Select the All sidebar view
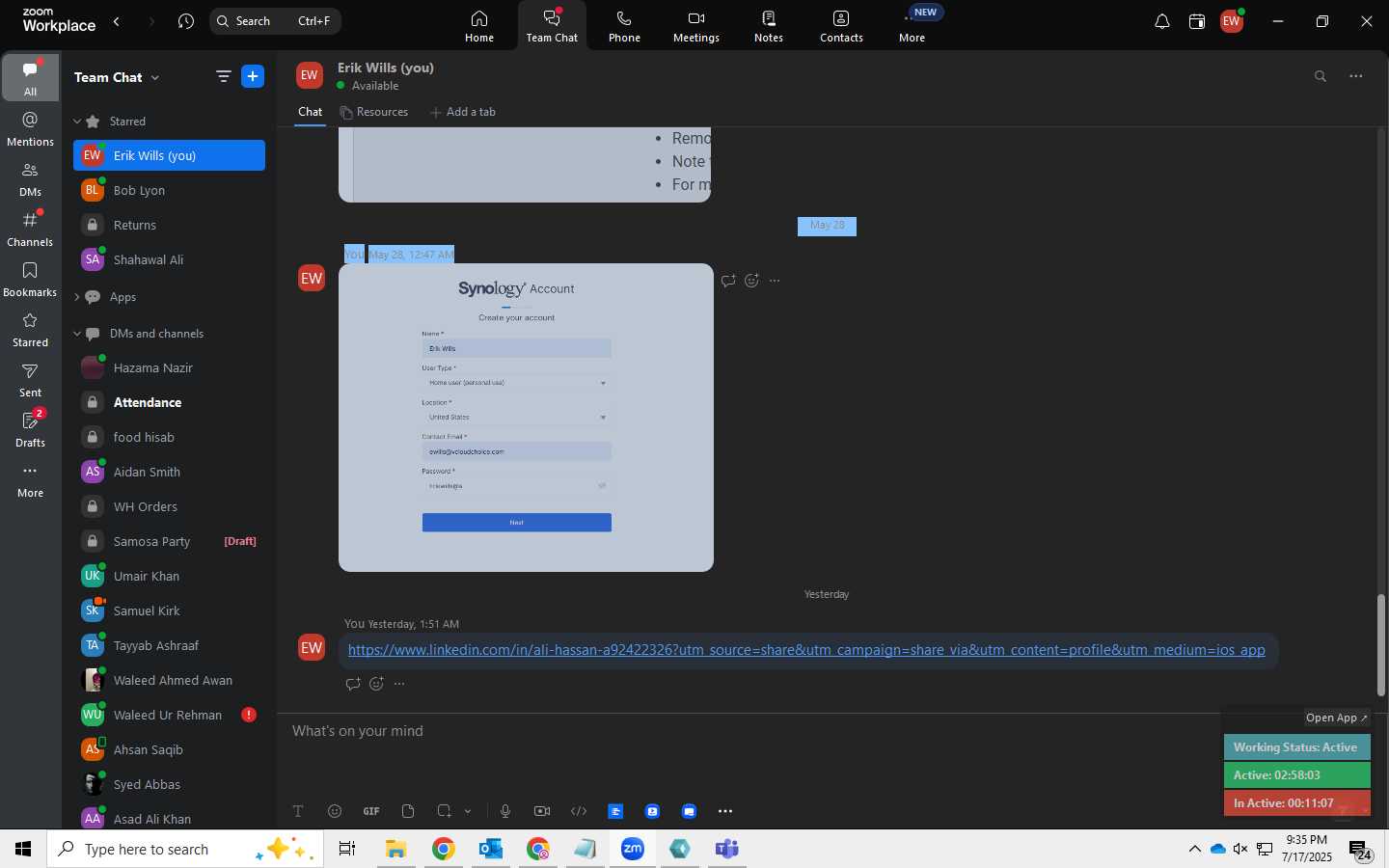The image size is (1389, 868). click(x=30, y=78)
